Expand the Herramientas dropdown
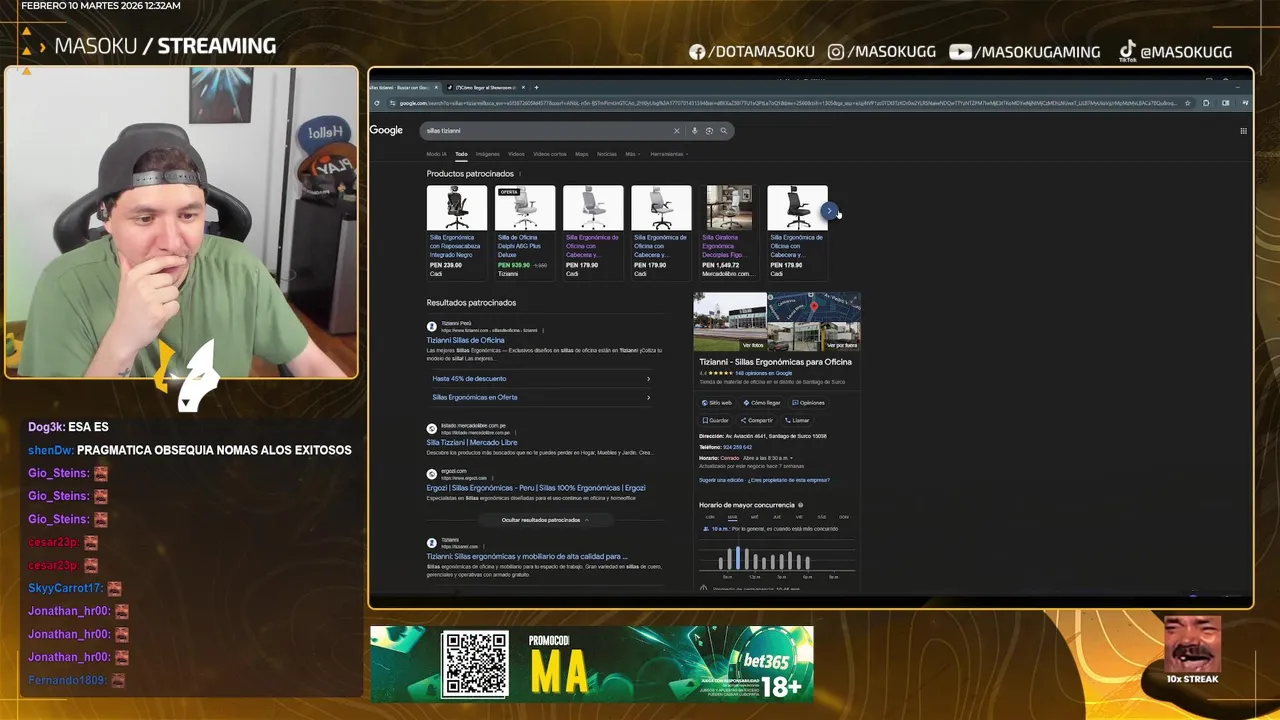1280x720 pixels. tap(669, 154)
